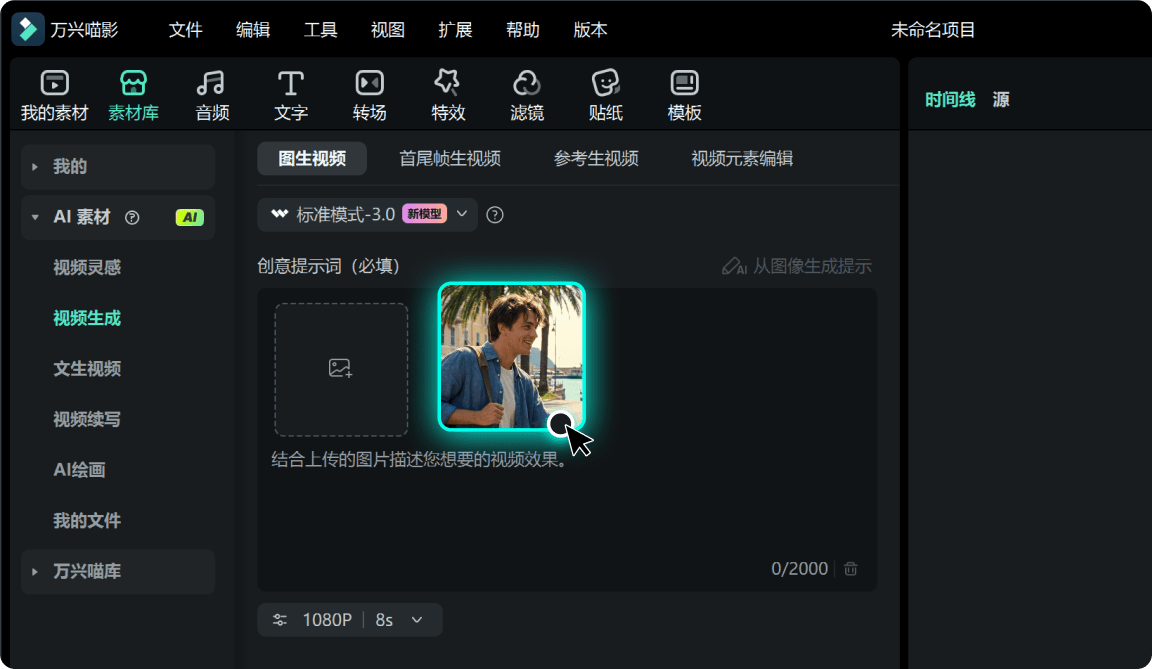Open 我的素材 media panel
The height and width of the screenshot is (669, 1152).
point(54,95)
